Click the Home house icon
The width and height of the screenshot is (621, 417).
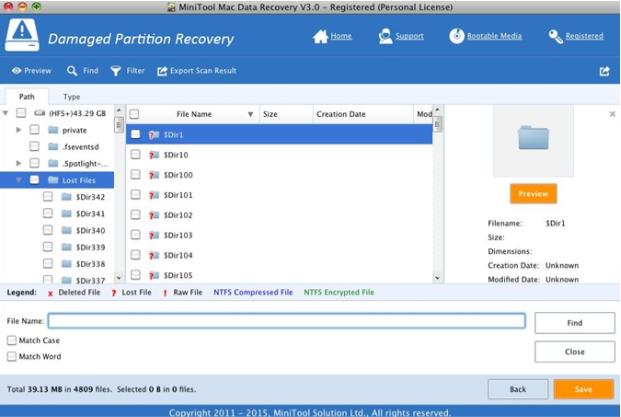320,36
